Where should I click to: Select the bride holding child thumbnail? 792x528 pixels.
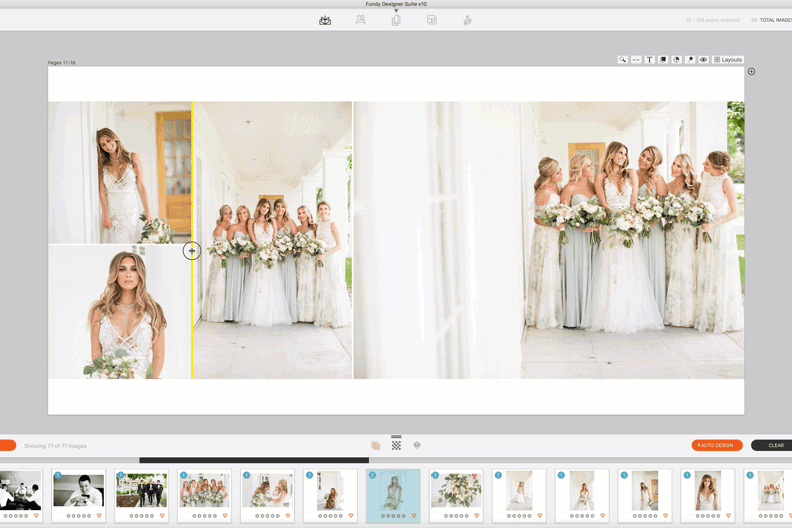(267, 490)
